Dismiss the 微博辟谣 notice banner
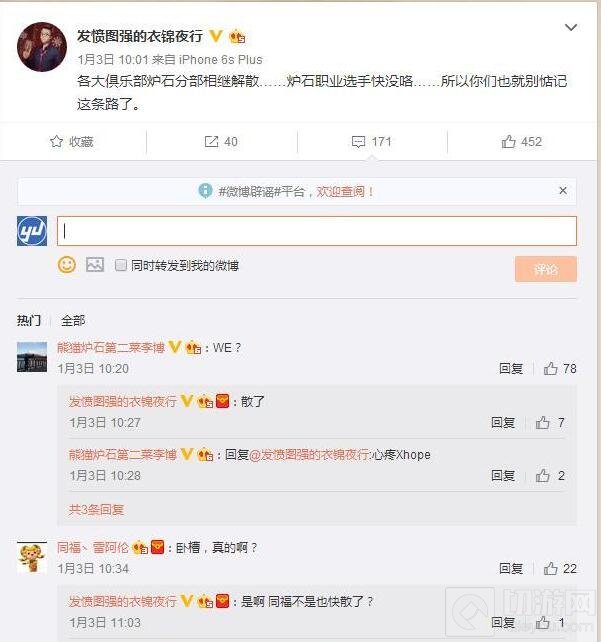Screen dimensions: 601x642 pos(563,190)
